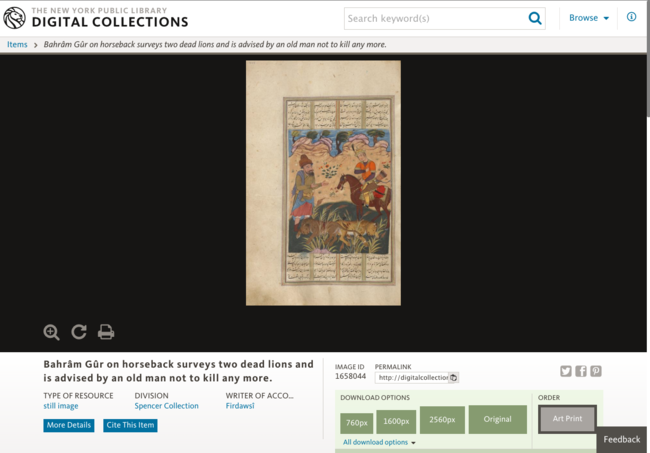Share on Pinterest

pyautogui.click(x=596, y=371)
